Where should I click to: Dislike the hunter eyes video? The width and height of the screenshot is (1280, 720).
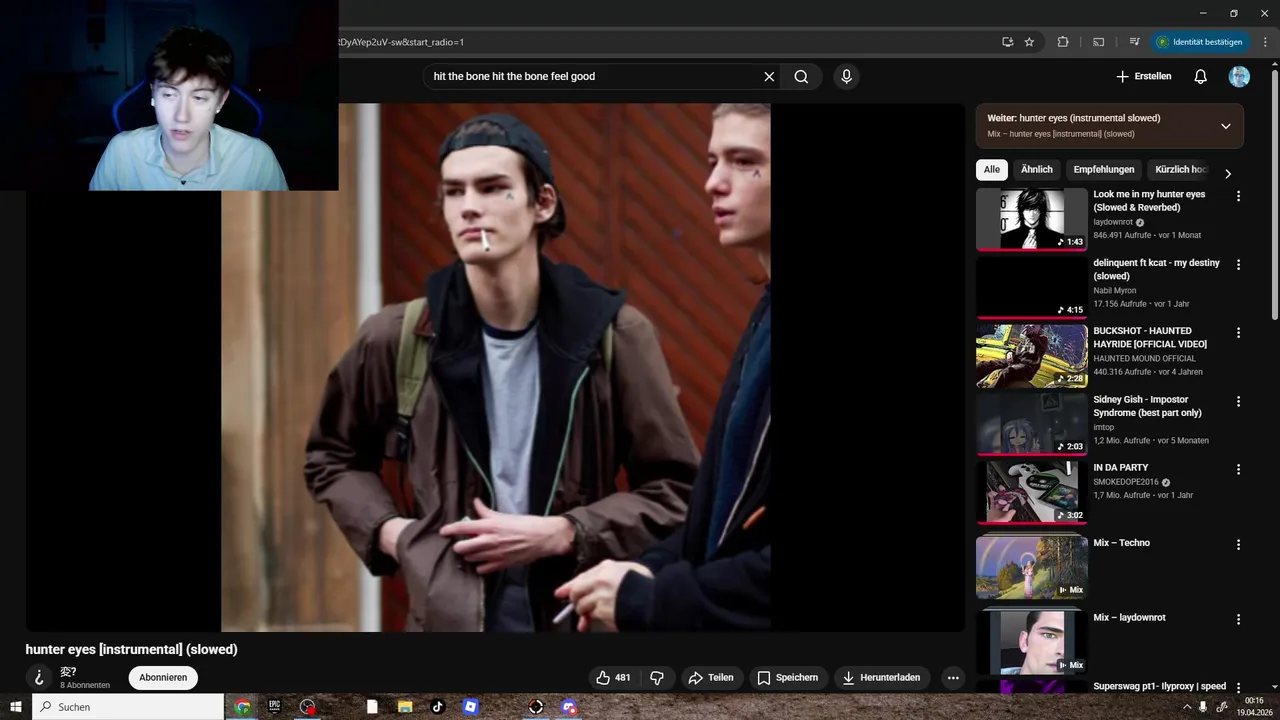657,678
